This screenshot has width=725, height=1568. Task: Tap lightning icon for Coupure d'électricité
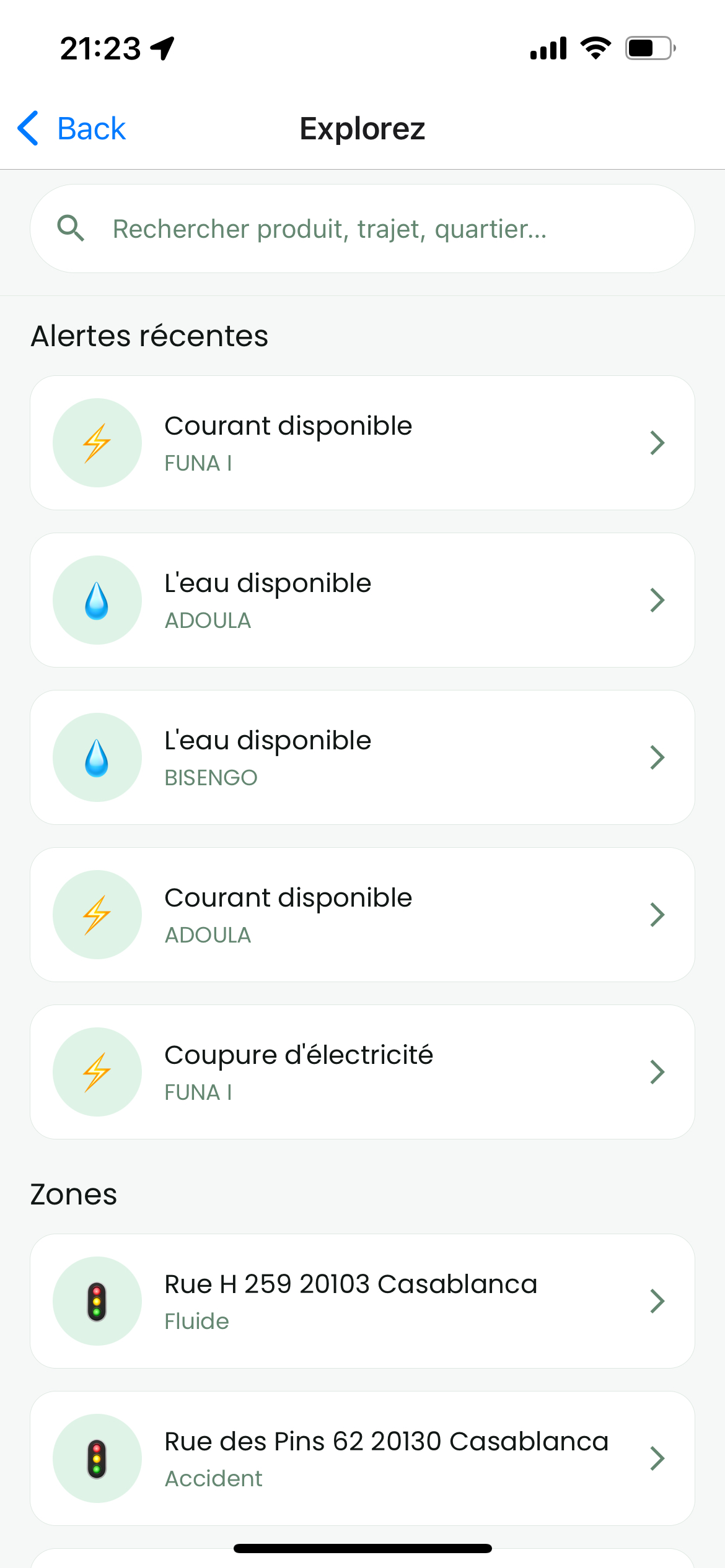(x=97, y=1072)
